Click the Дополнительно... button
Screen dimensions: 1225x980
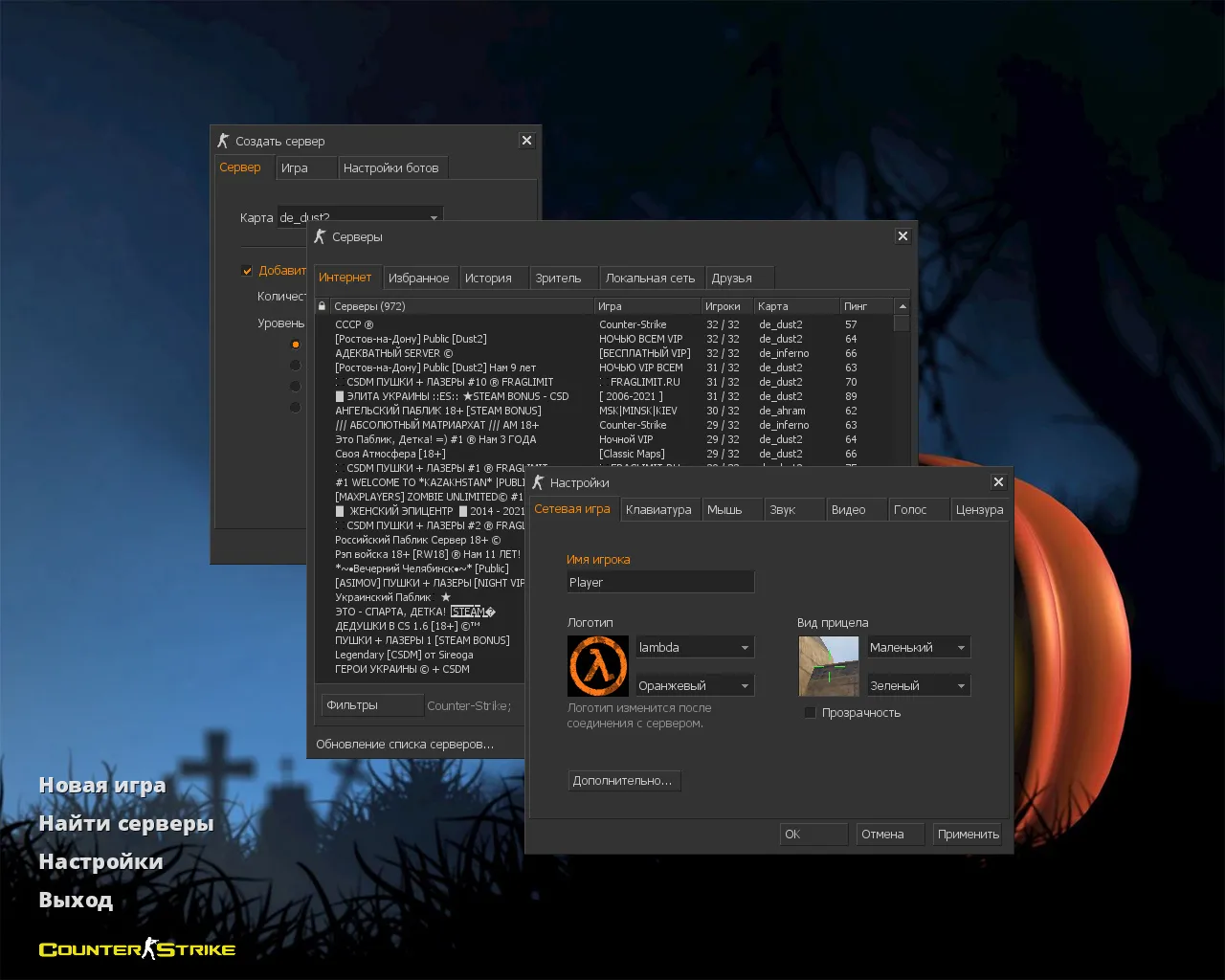(623, 781)
